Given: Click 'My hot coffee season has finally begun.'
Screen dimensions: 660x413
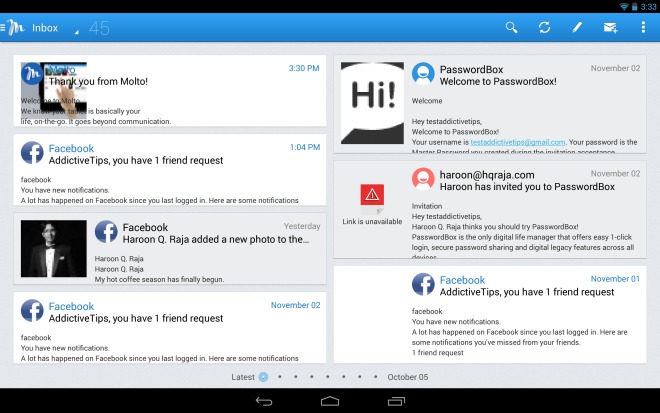Looking at the screenshot, I should point(159,279).
